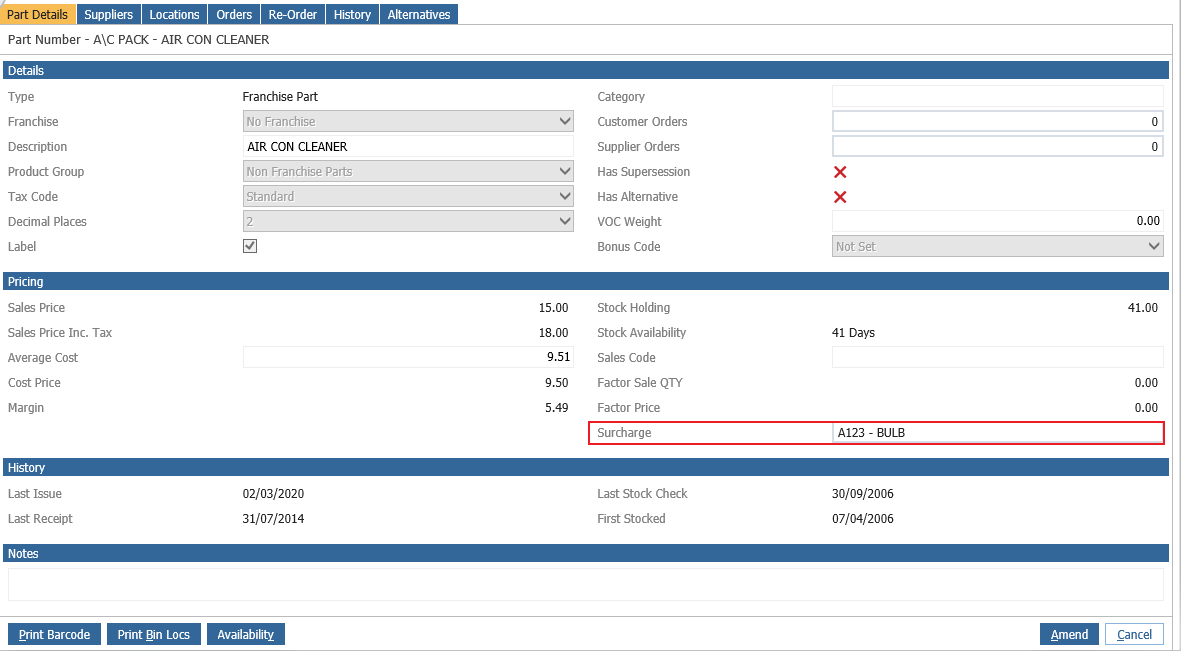Open the Alternatives tab

click(419, 14)
